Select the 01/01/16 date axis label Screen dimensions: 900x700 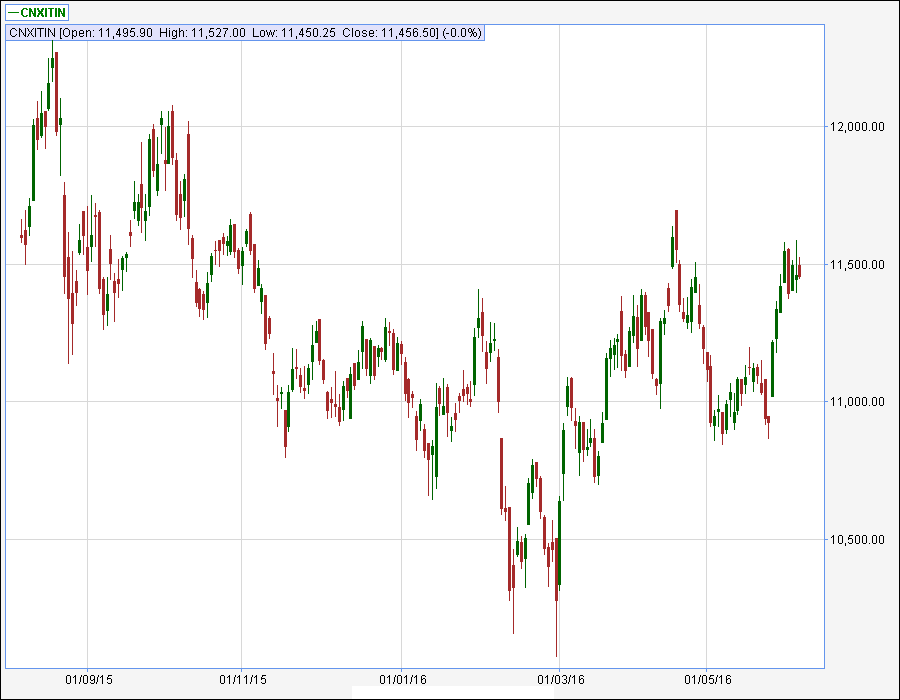pos(404,677)
